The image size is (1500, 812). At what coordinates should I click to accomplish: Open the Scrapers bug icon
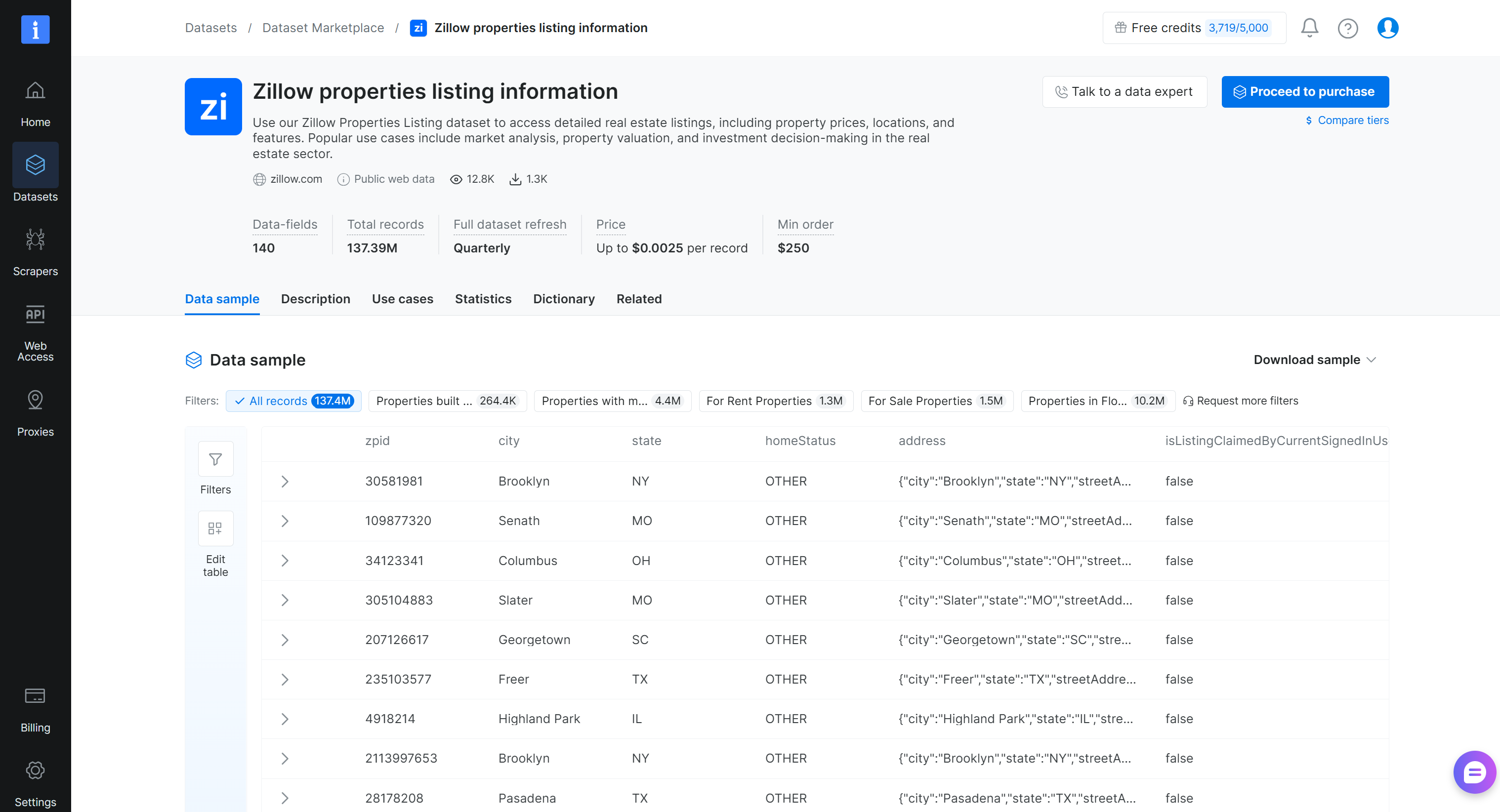(x=35, y=239)
